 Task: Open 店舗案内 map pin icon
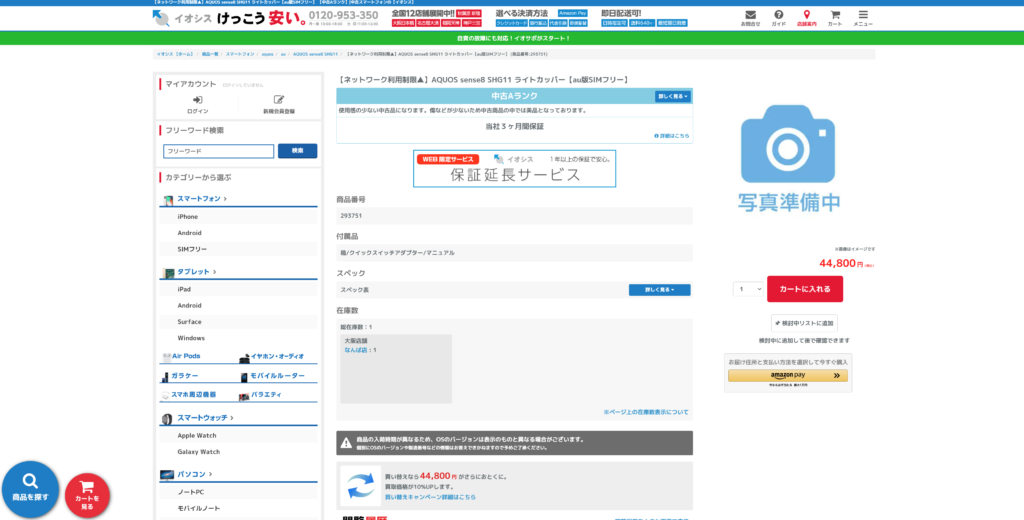click(x=806, y=16)
